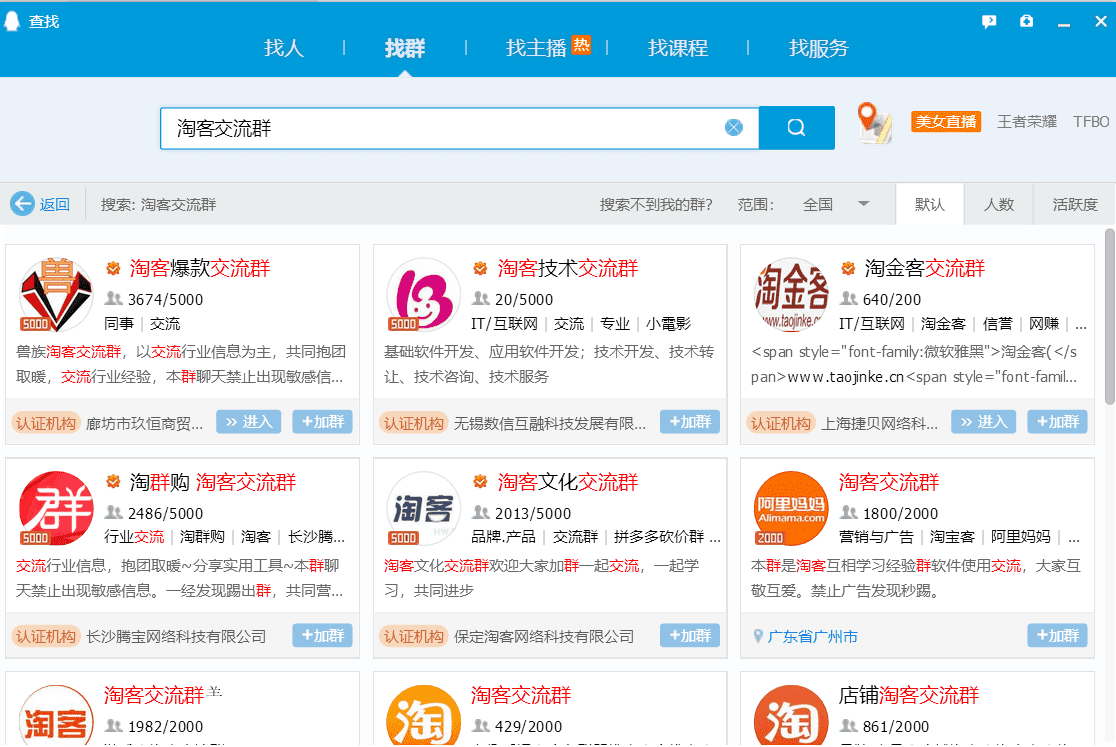Go to 找课程 tab

point(678,48)
